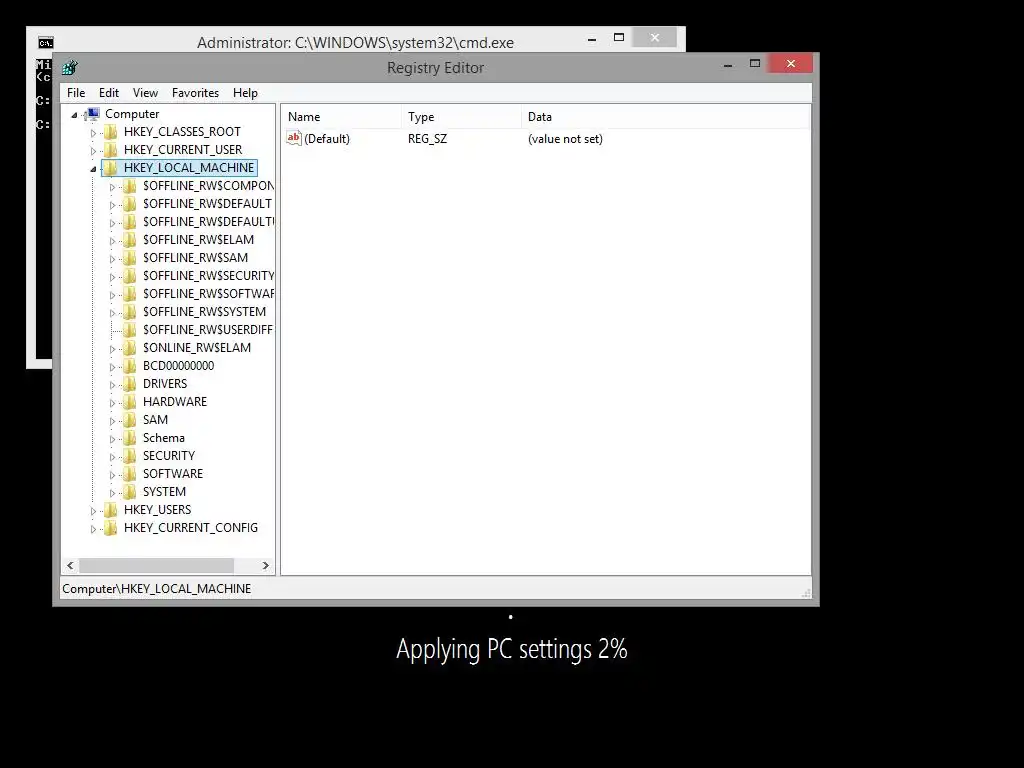Click the Schema folder icon
This screenshot has height=768, width=1024.
tap(130, 438)
